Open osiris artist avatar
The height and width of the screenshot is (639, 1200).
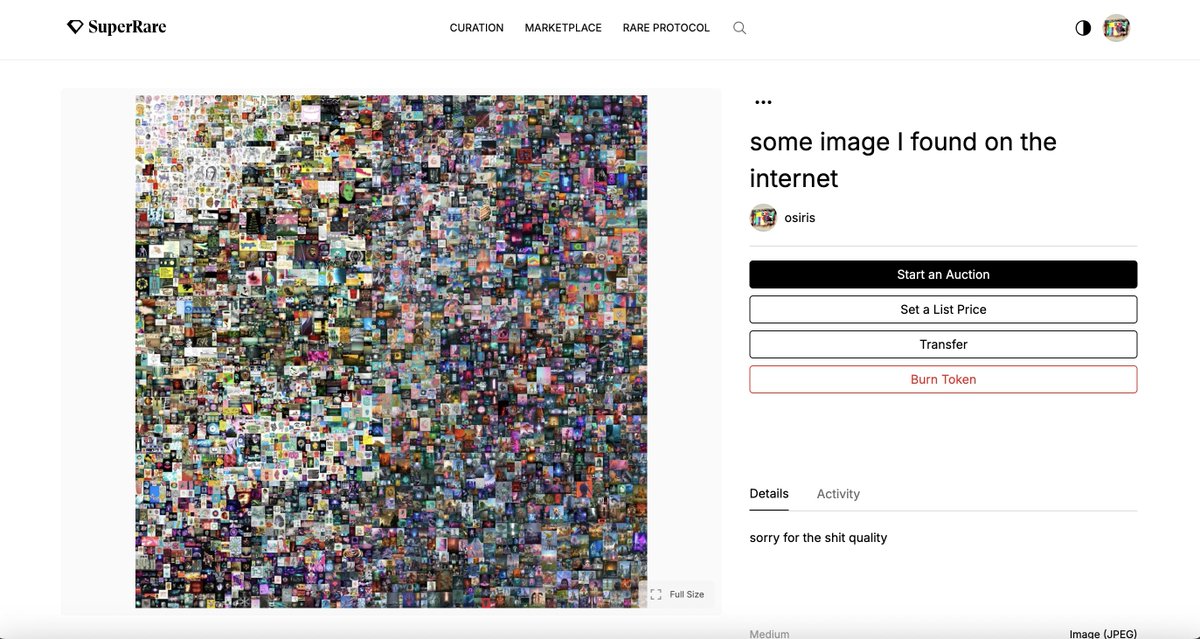(763, 217)
